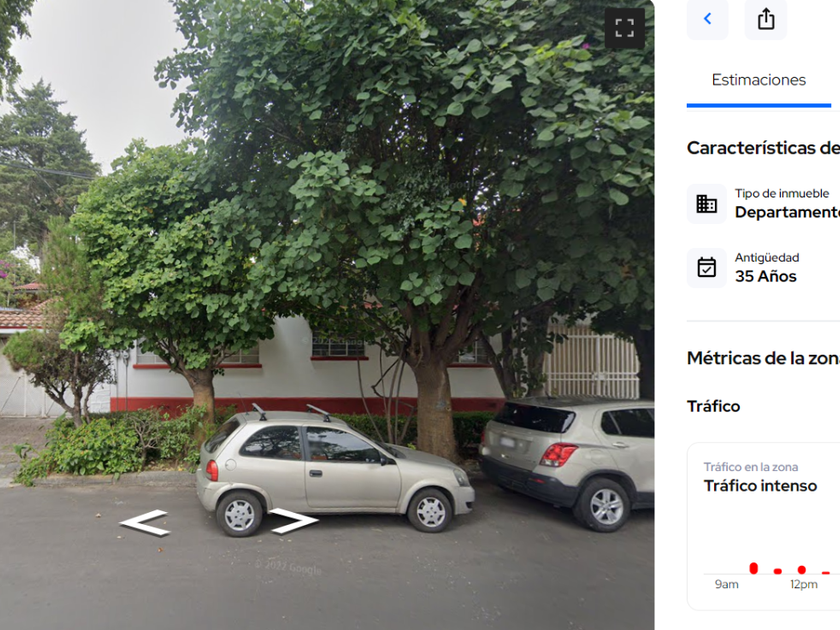This screenshot has width=840, height=630.
Task: Click the Google copyright watermark on road
Action: click(289, 567)
